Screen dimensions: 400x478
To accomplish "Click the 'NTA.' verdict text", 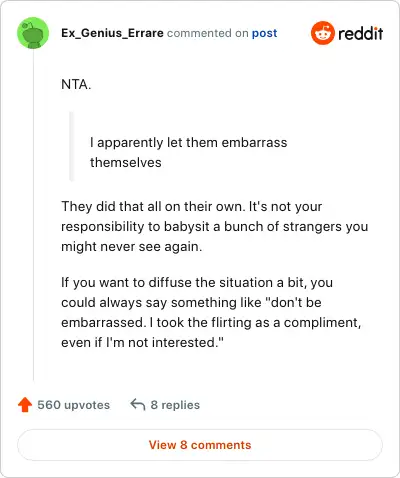I will [76, 85].
